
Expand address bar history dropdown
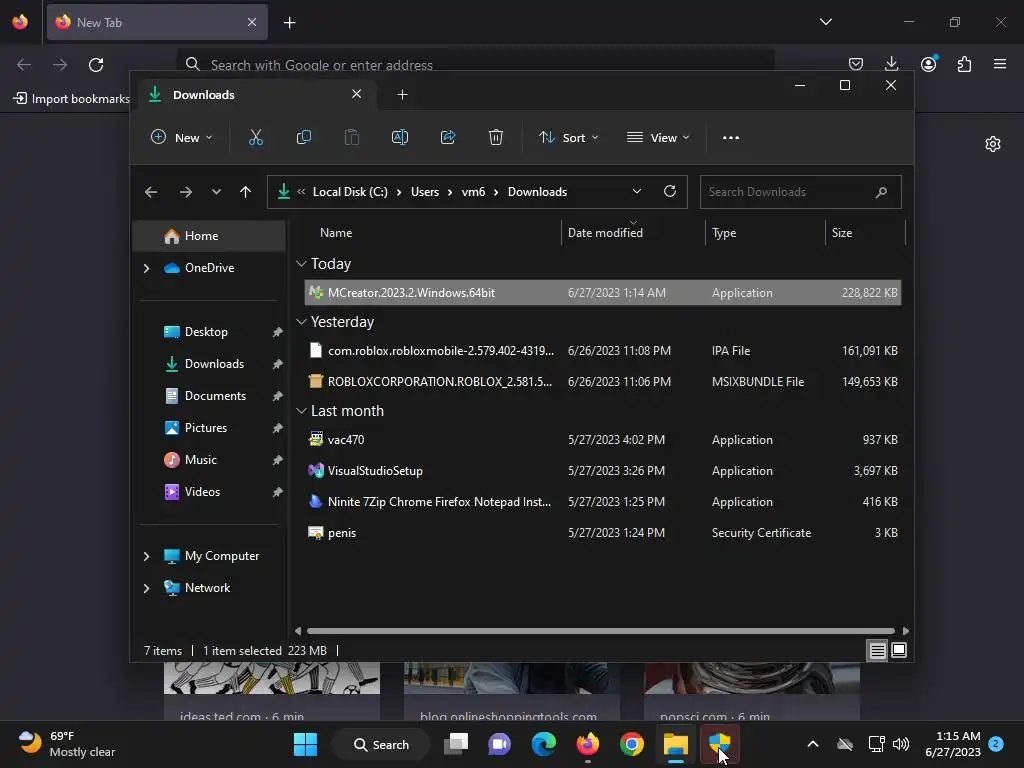click(x=637, y=191)
